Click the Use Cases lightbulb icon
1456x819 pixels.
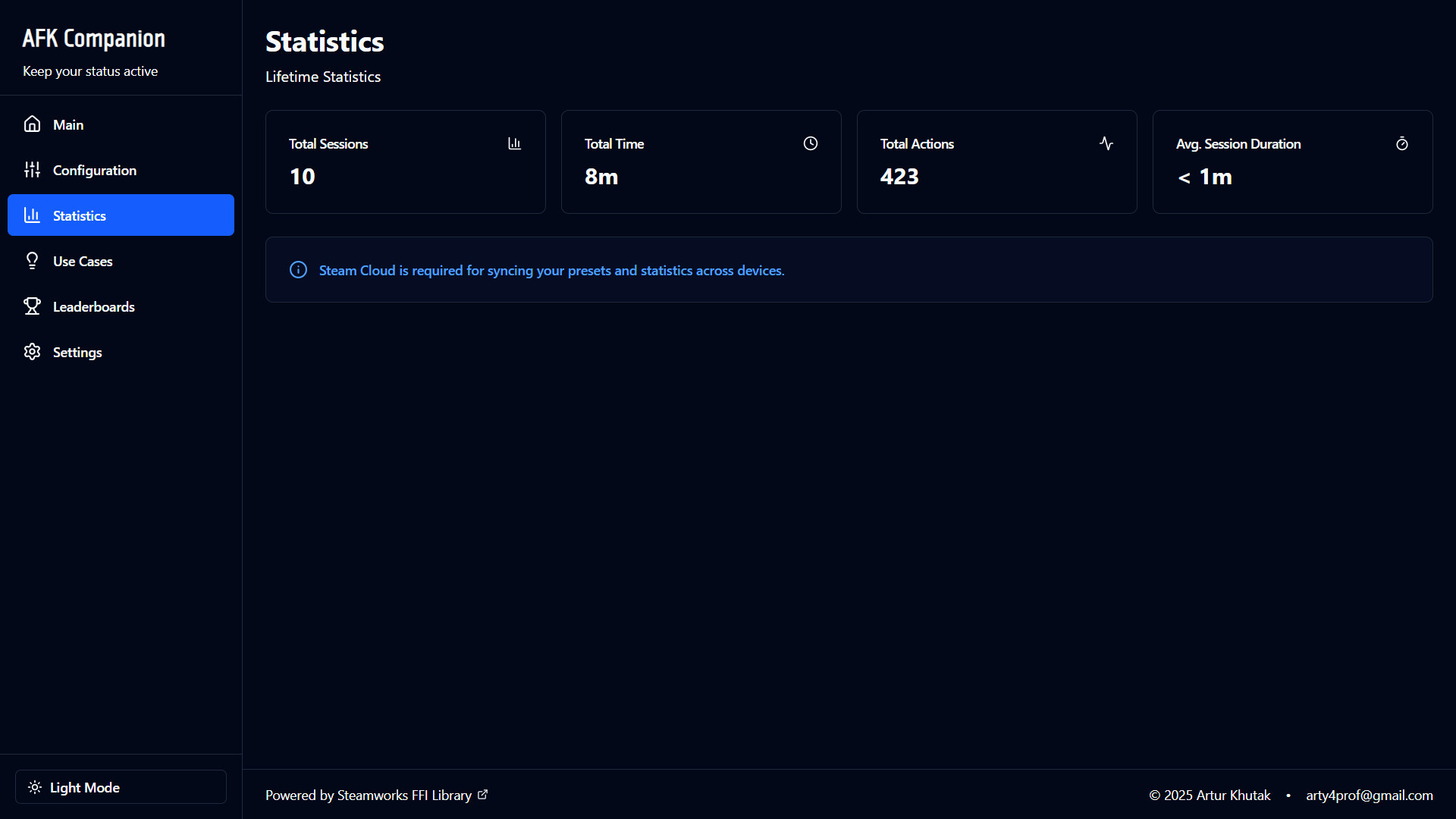[32, 261]
